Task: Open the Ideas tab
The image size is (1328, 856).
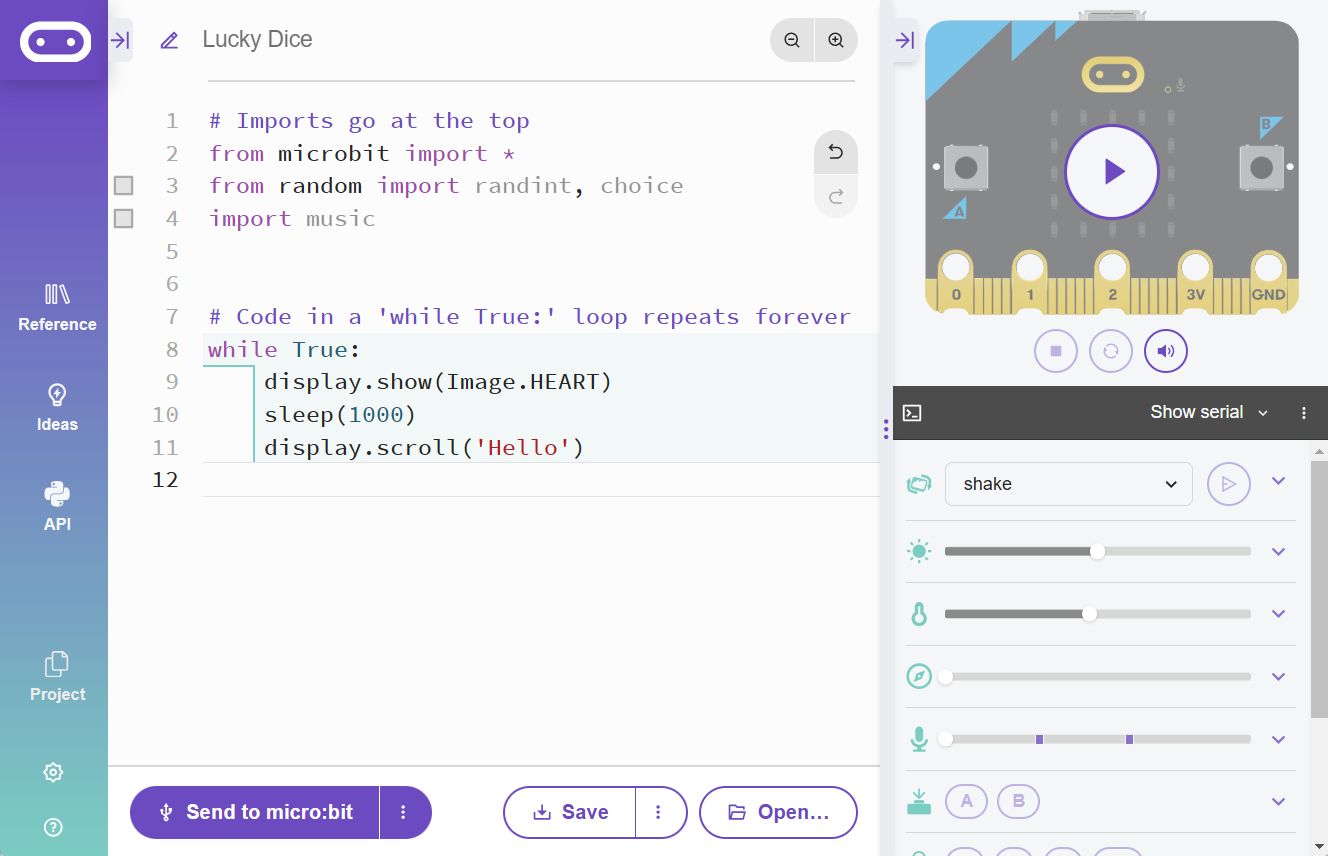Action: tap(57, 407)
